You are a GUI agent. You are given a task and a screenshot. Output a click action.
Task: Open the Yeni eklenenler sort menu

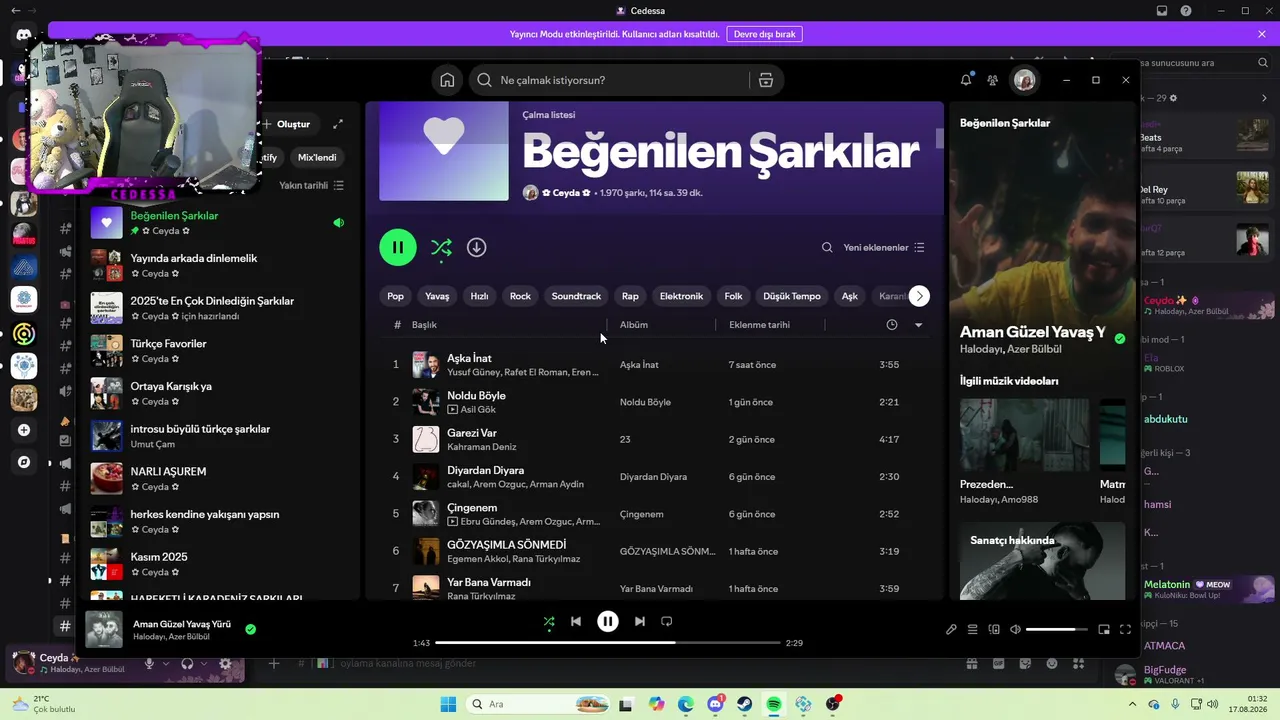click(x=884, y=247)
